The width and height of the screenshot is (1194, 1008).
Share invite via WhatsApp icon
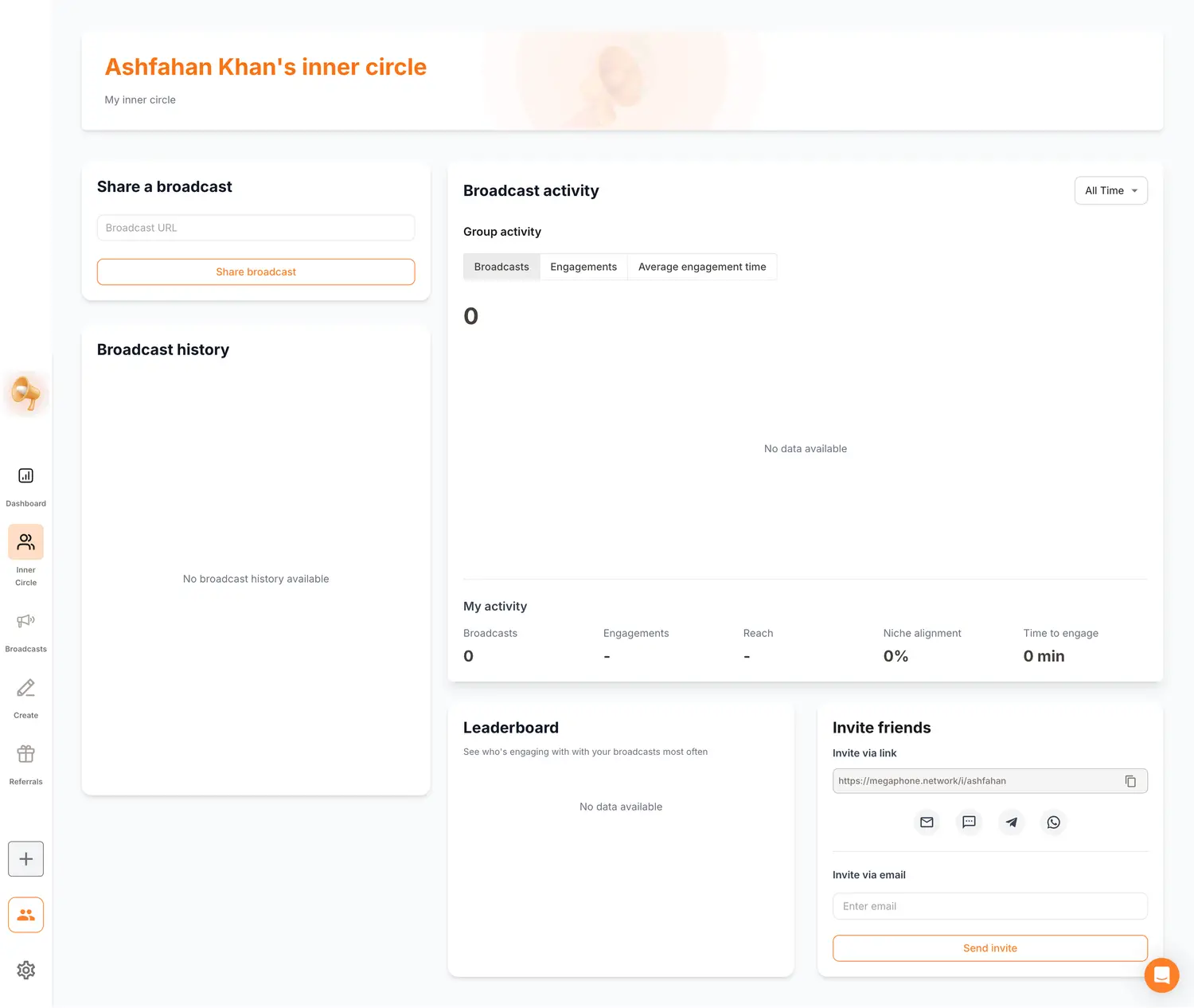[1053, 822]
